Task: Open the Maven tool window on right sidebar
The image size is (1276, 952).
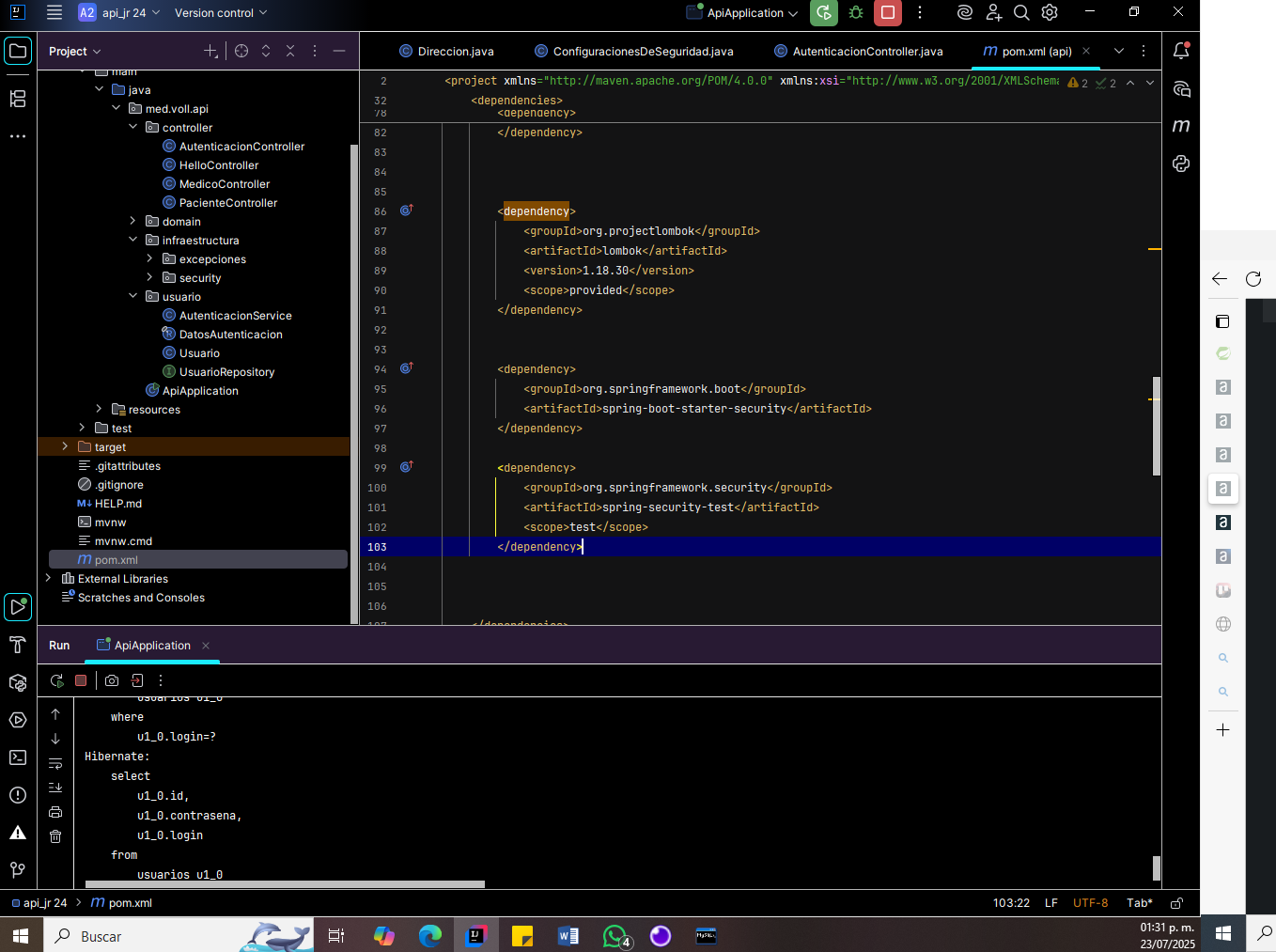Action: [1181, 126]
